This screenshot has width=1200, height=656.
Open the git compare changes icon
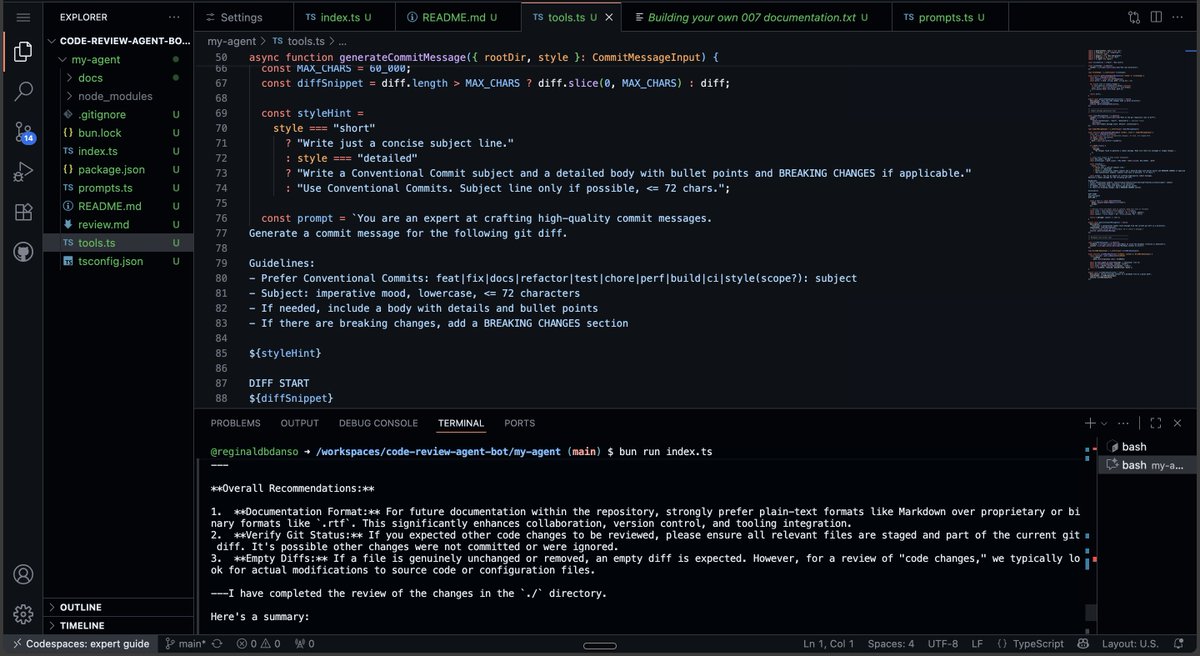tap(1133, 17)
